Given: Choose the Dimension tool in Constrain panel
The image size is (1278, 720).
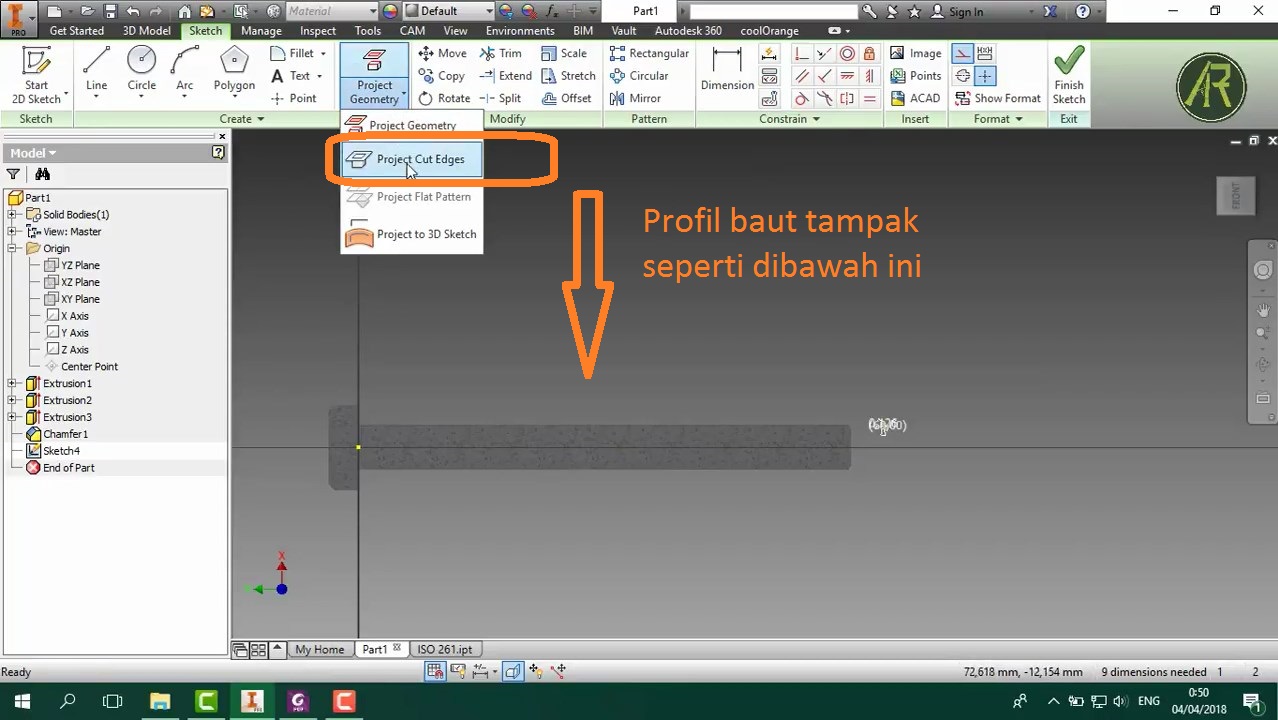Looking at the screenshot, I should (x=727, y=72).
